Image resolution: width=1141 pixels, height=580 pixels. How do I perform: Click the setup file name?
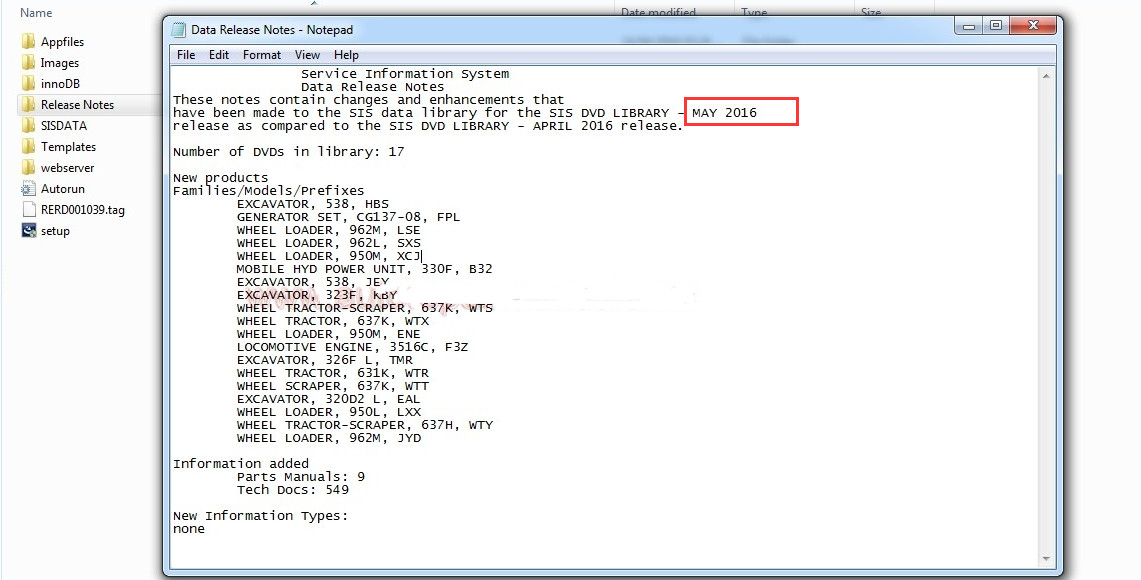[55, 231]
